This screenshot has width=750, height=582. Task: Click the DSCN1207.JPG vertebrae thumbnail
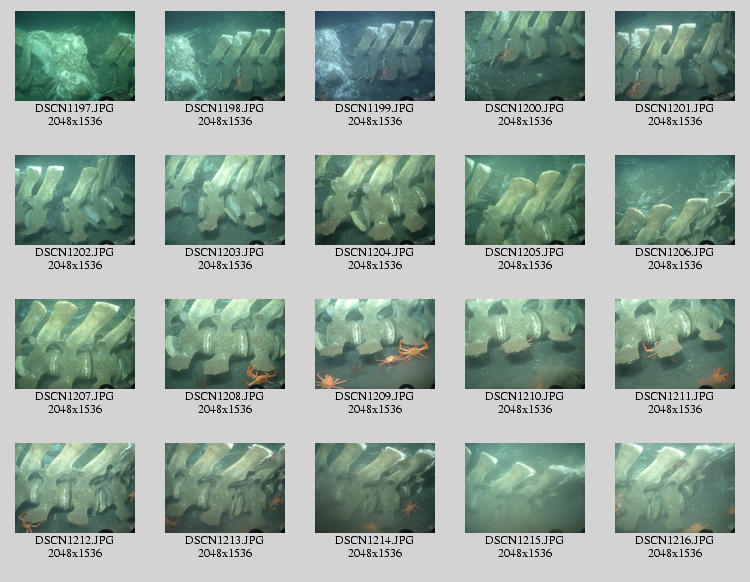(x=75, y=344)
